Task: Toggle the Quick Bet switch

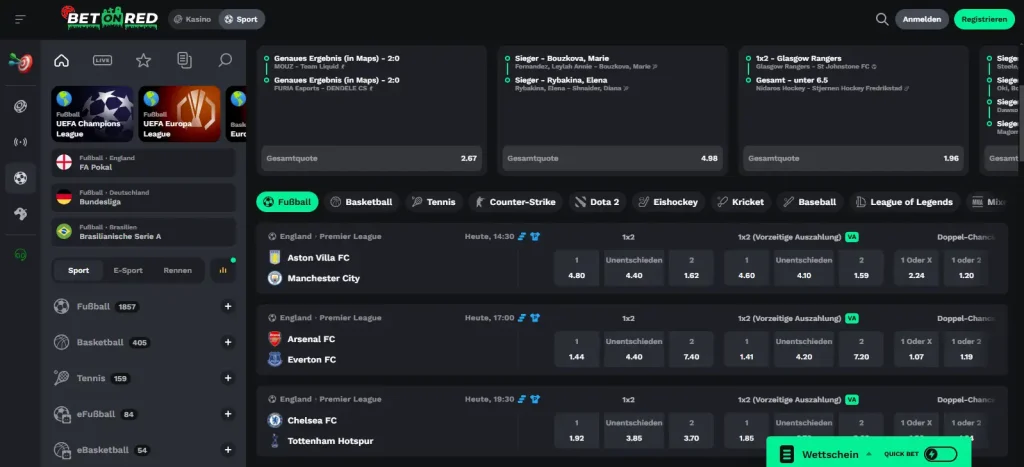Action: point(941,454)
